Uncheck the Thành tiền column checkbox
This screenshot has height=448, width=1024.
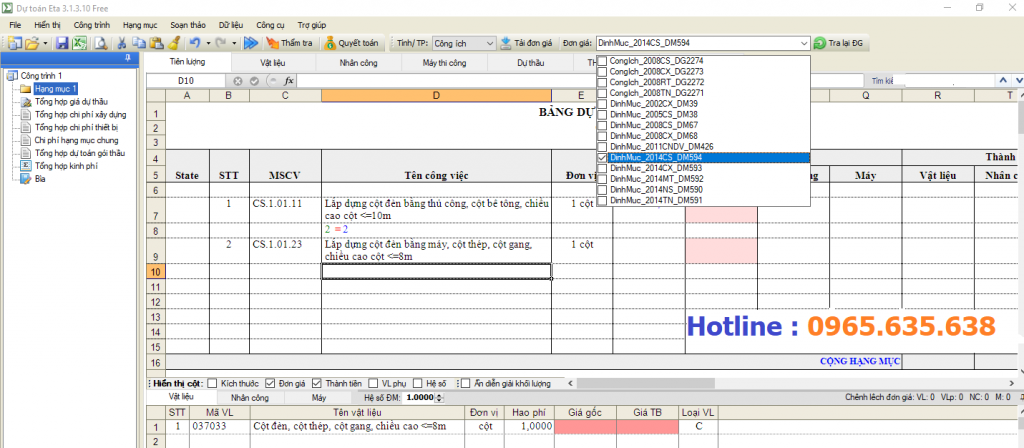pos(316,383)
